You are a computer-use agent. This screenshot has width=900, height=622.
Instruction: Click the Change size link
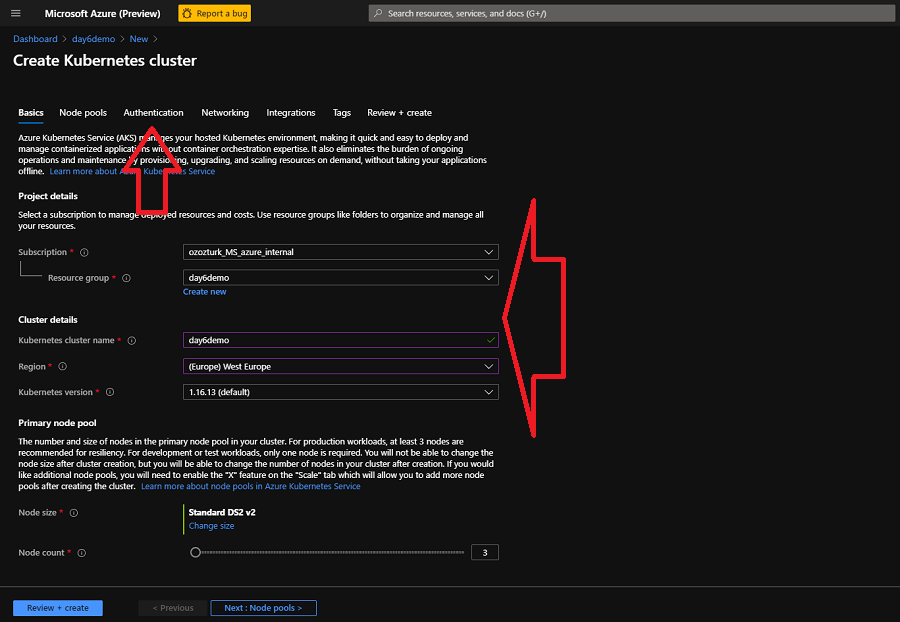click(x=211, y=526)
